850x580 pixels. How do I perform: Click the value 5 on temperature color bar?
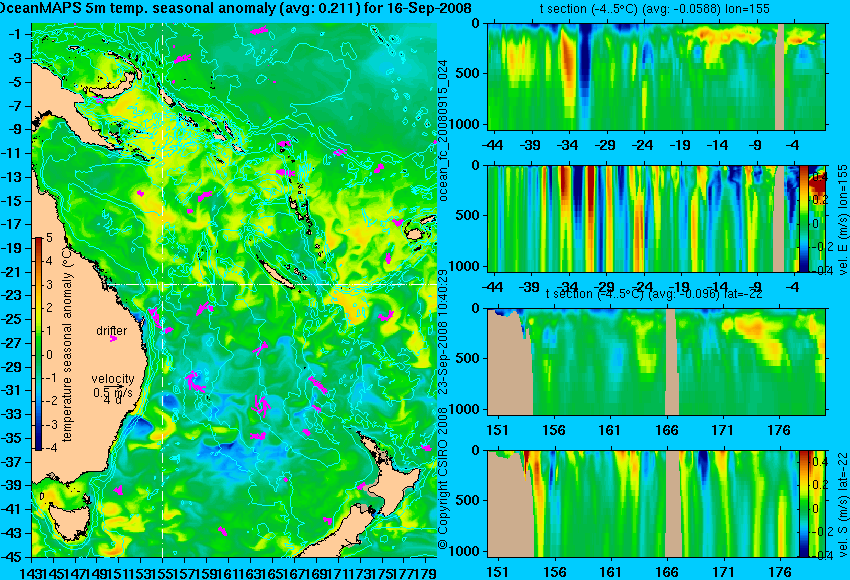point(49,237)
